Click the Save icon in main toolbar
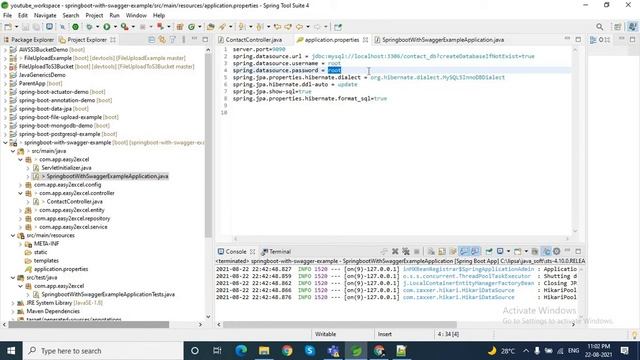Screen dimensions: 640x360 coord(25,27)
